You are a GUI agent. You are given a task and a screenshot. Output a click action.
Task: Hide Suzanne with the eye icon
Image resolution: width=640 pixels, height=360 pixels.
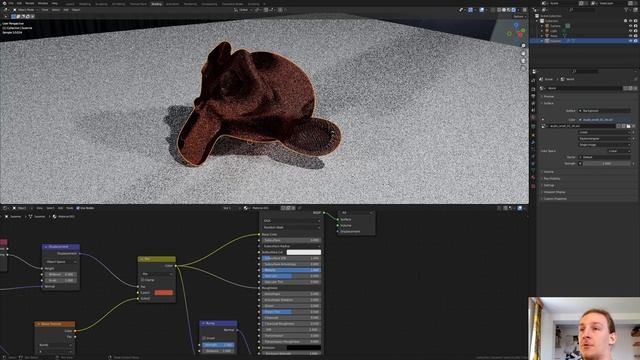(x=630, y=41)
